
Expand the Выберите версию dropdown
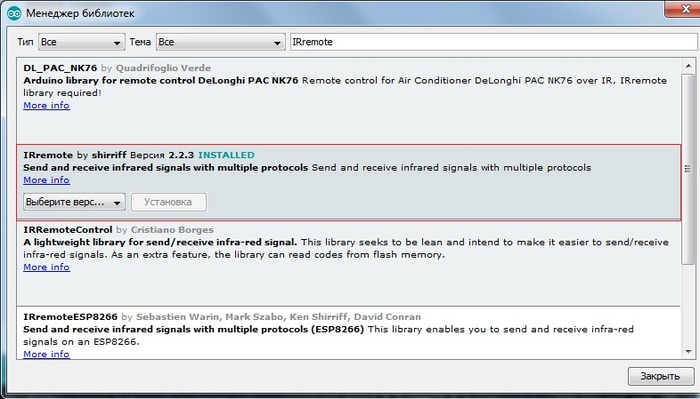pyautogui.click(x=74, y=202)
